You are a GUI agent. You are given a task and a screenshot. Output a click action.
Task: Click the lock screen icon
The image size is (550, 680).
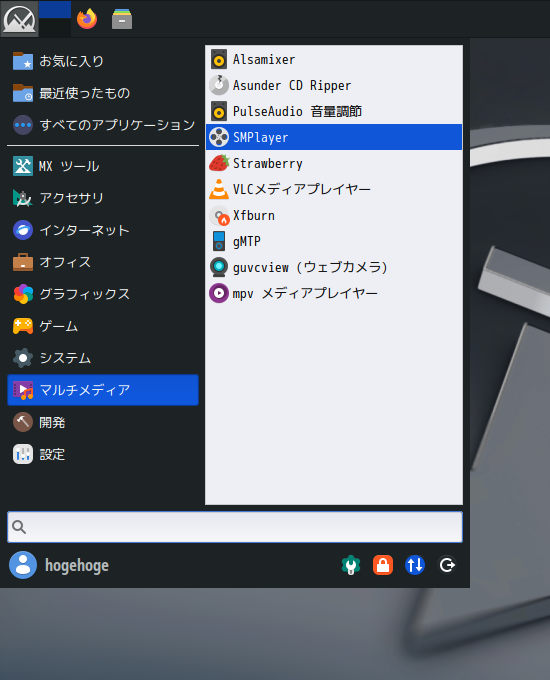pos(383,565)
